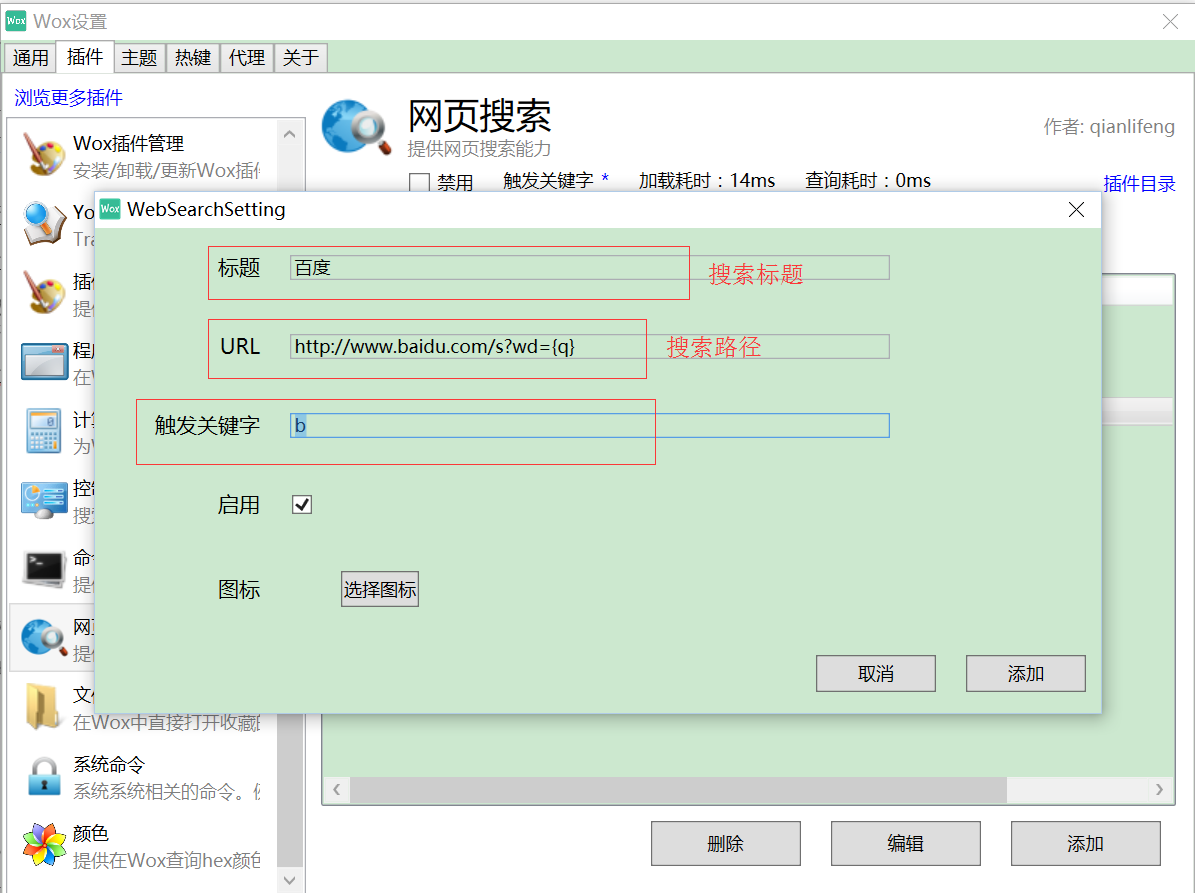
Task: Click the 查询耗时：0ms text
Action: [x=868, y=181]
